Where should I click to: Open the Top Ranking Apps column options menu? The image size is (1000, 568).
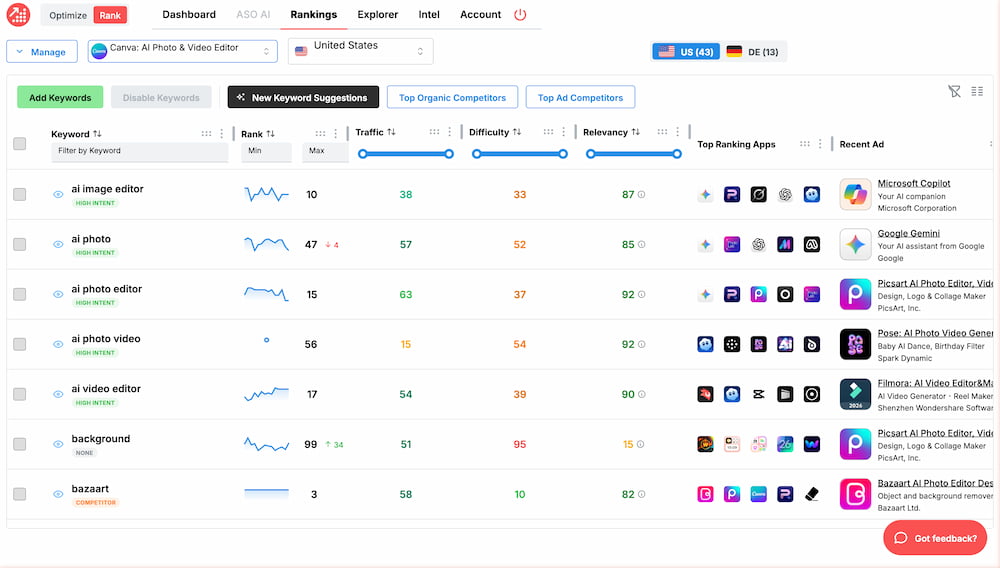(820, 144)
